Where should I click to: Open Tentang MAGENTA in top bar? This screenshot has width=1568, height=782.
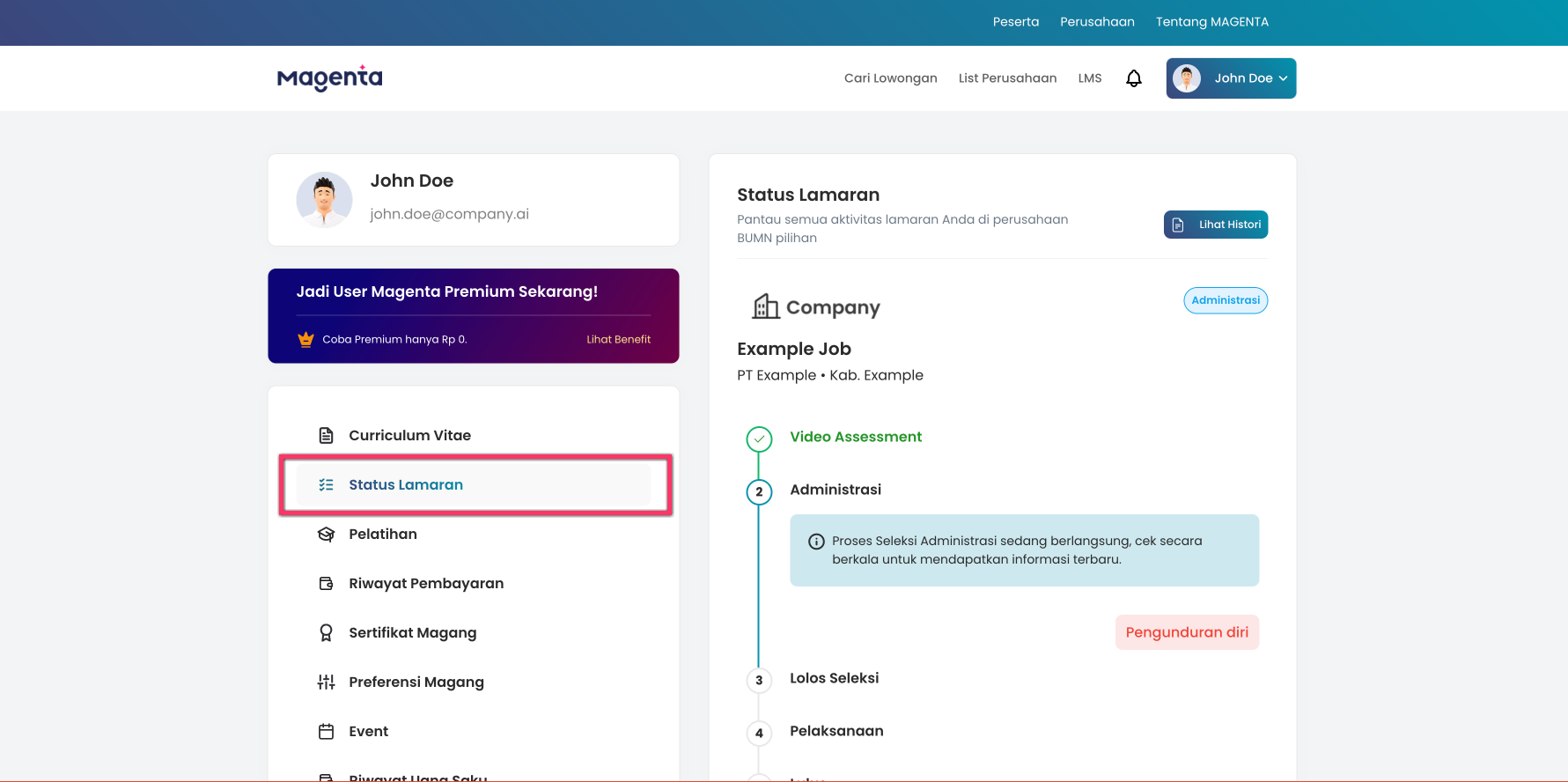pyautogui.click(x=1211, y=22)
